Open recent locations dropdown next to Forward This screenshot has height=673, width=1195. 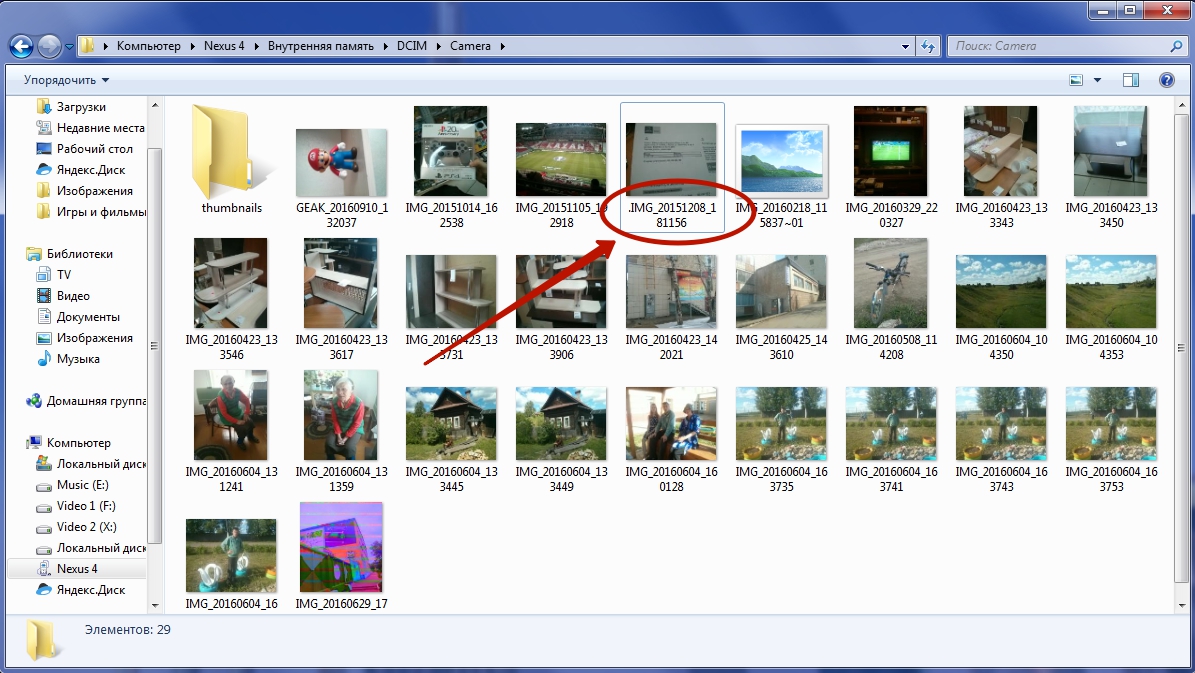tap(69, 46)
